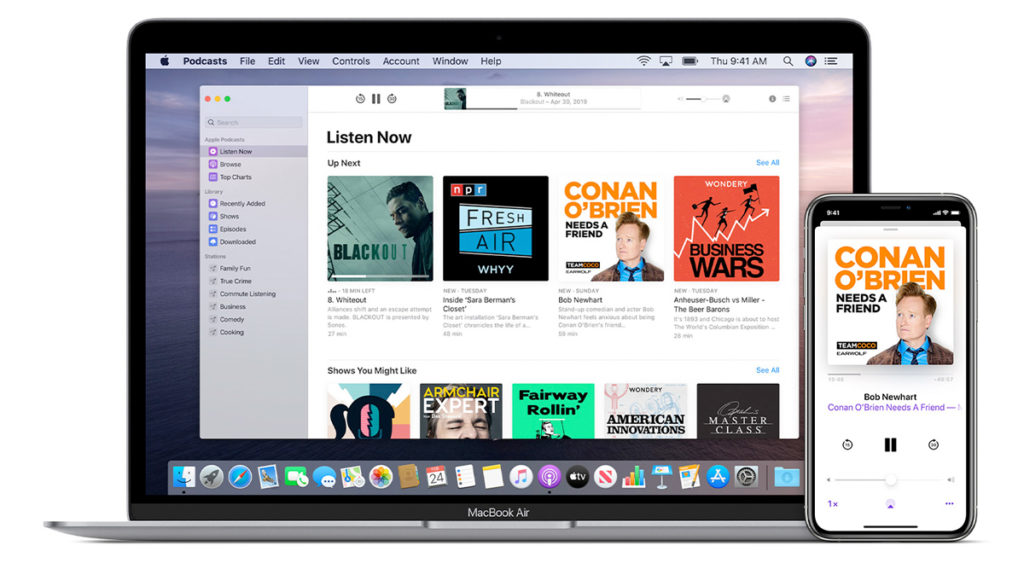
Task: Open the File menu
Action: [248, 61]
